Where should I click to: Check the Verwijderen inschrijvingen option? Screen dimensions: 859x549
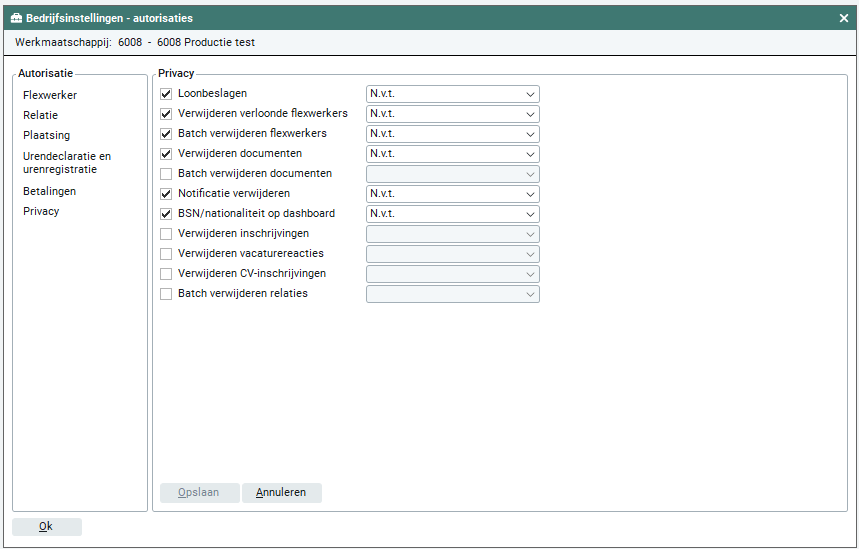[167, 234]
